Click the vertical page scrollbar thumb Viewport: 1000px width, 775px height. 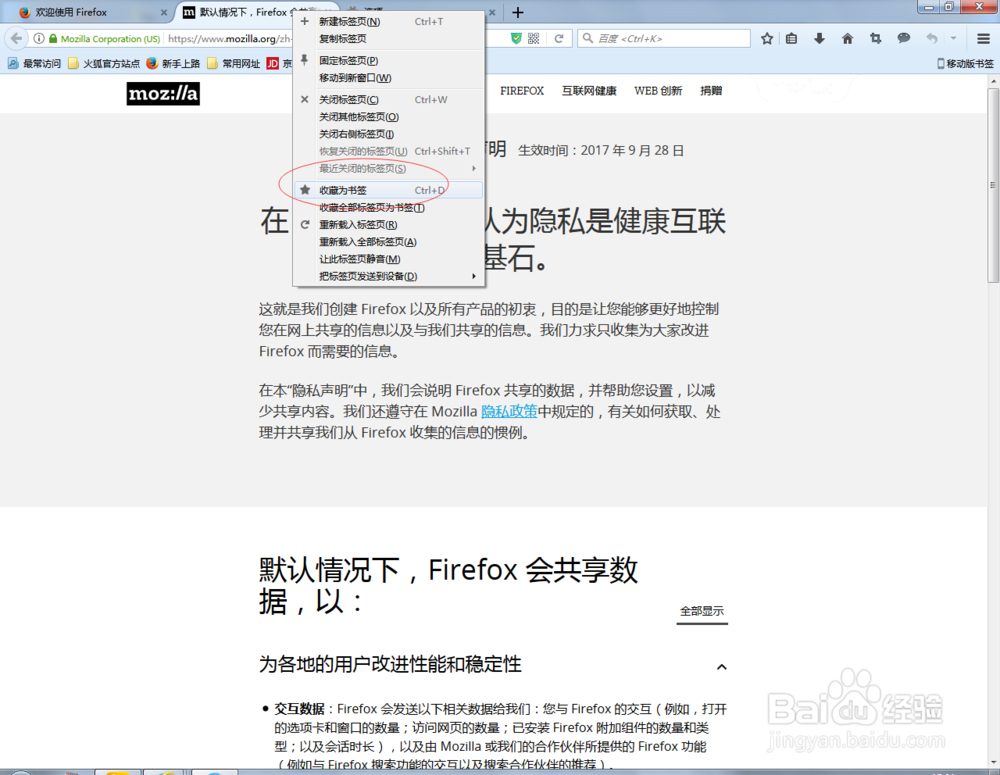click(x=993, y=185)
